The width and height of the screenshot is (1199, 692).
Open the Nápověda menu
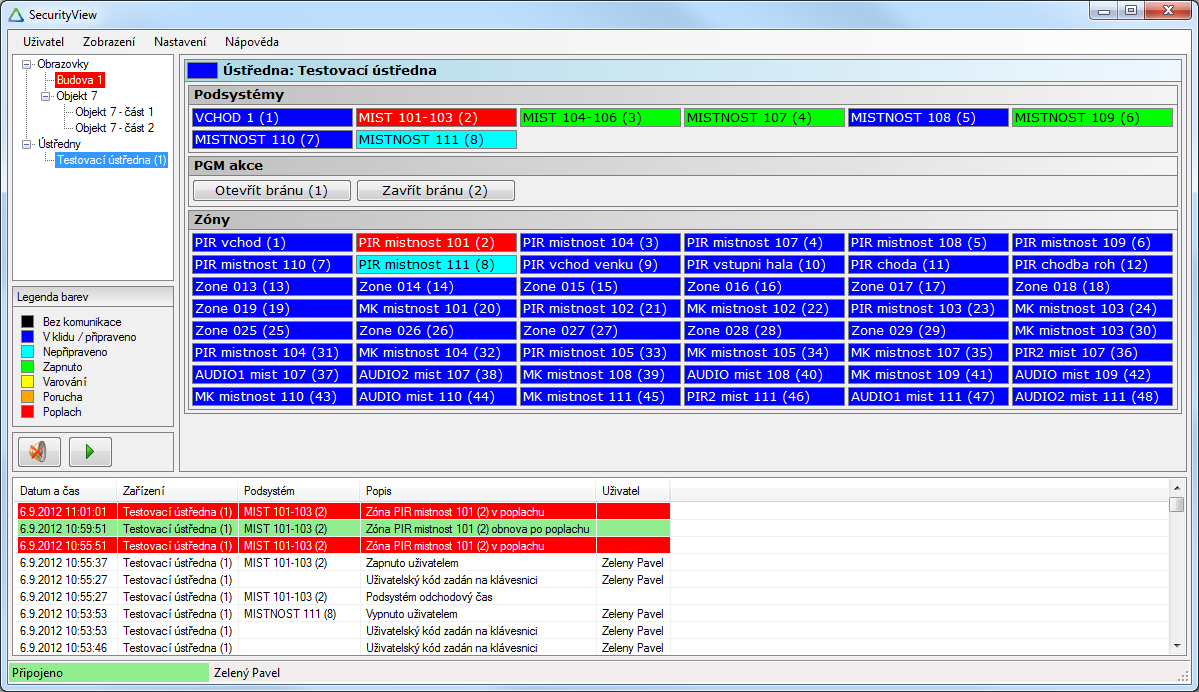pyautogui.click(x=252, y=42)
